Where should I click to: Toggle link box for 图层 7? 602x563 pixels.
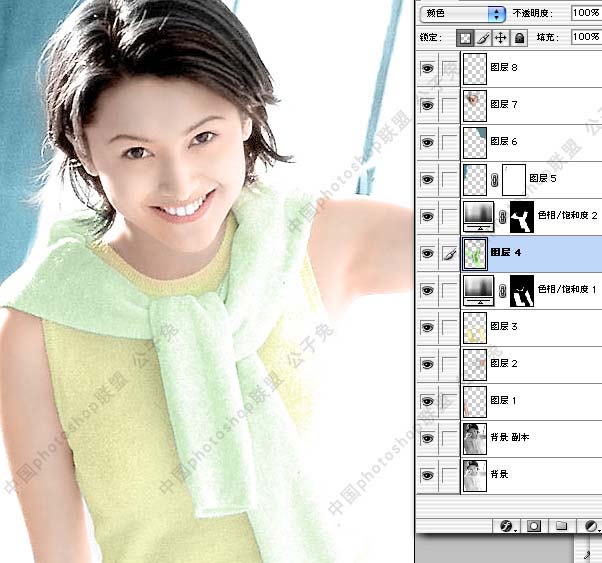pos(449,105)
